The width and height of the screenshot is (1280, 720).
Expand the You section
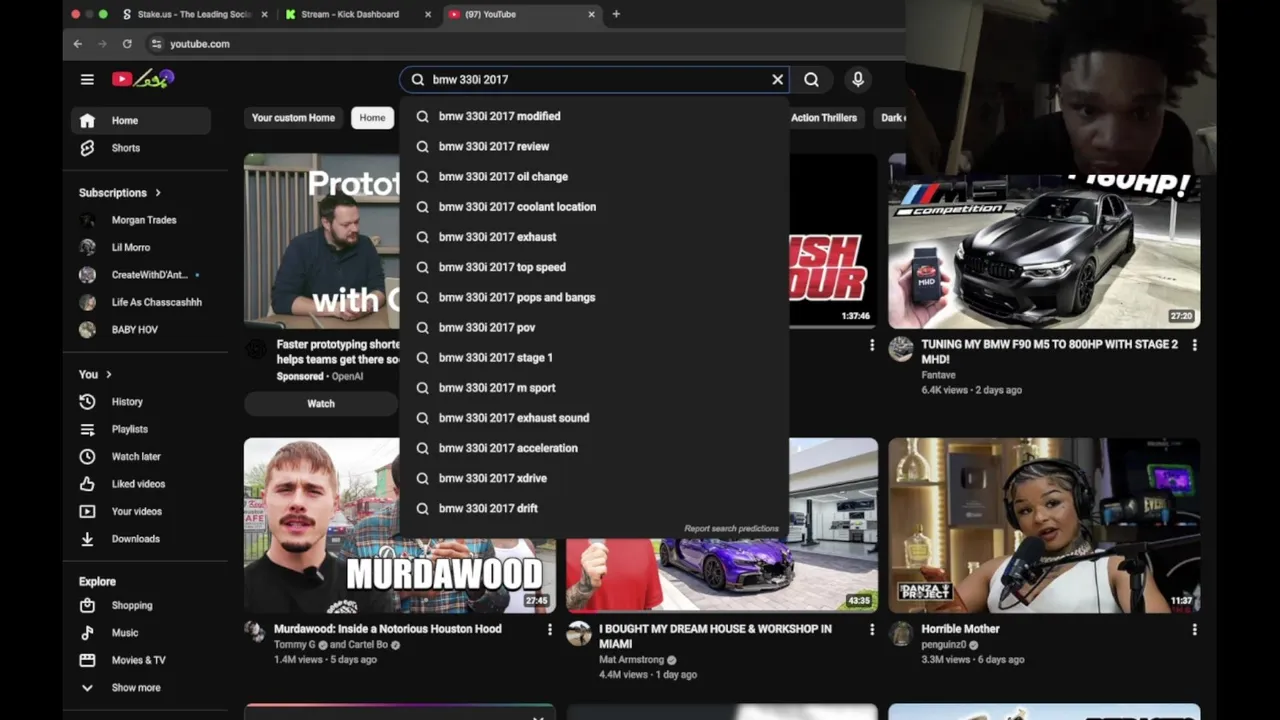click(x=95, y=374)
